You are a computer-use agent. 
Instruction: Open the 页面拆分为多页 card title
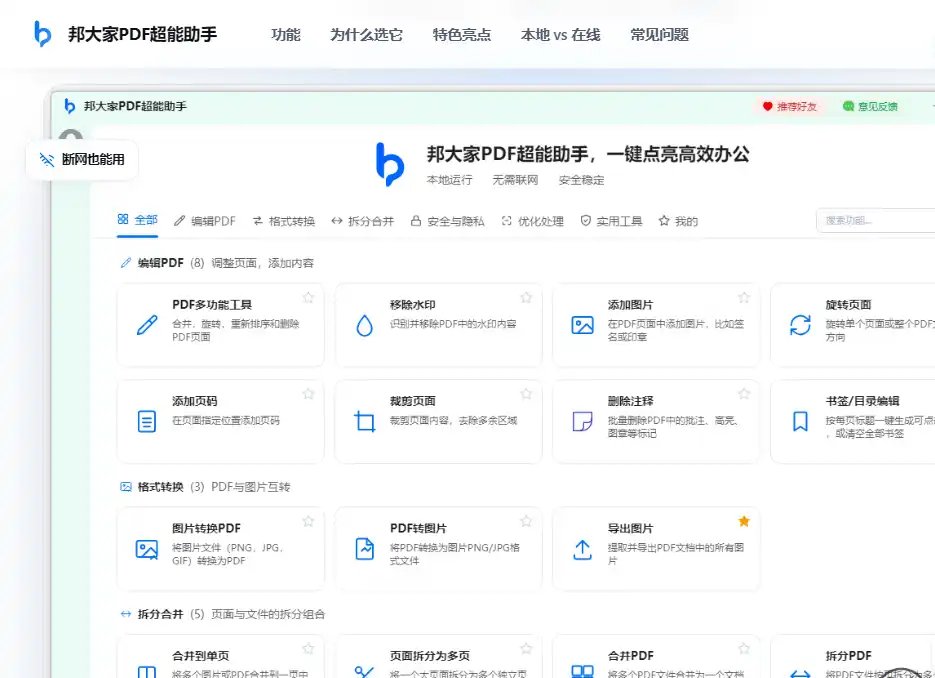429,656
